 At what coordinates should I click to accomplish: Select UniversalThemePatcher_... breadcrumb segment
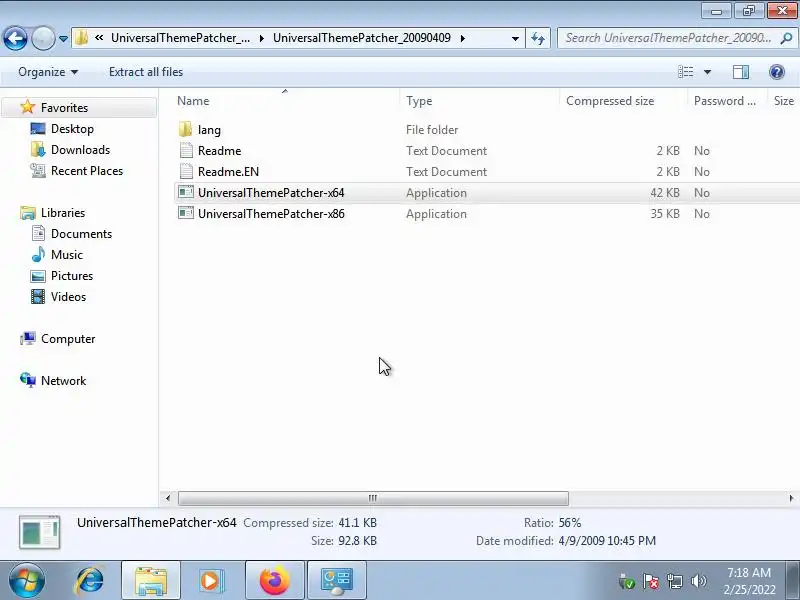[181, 38]
